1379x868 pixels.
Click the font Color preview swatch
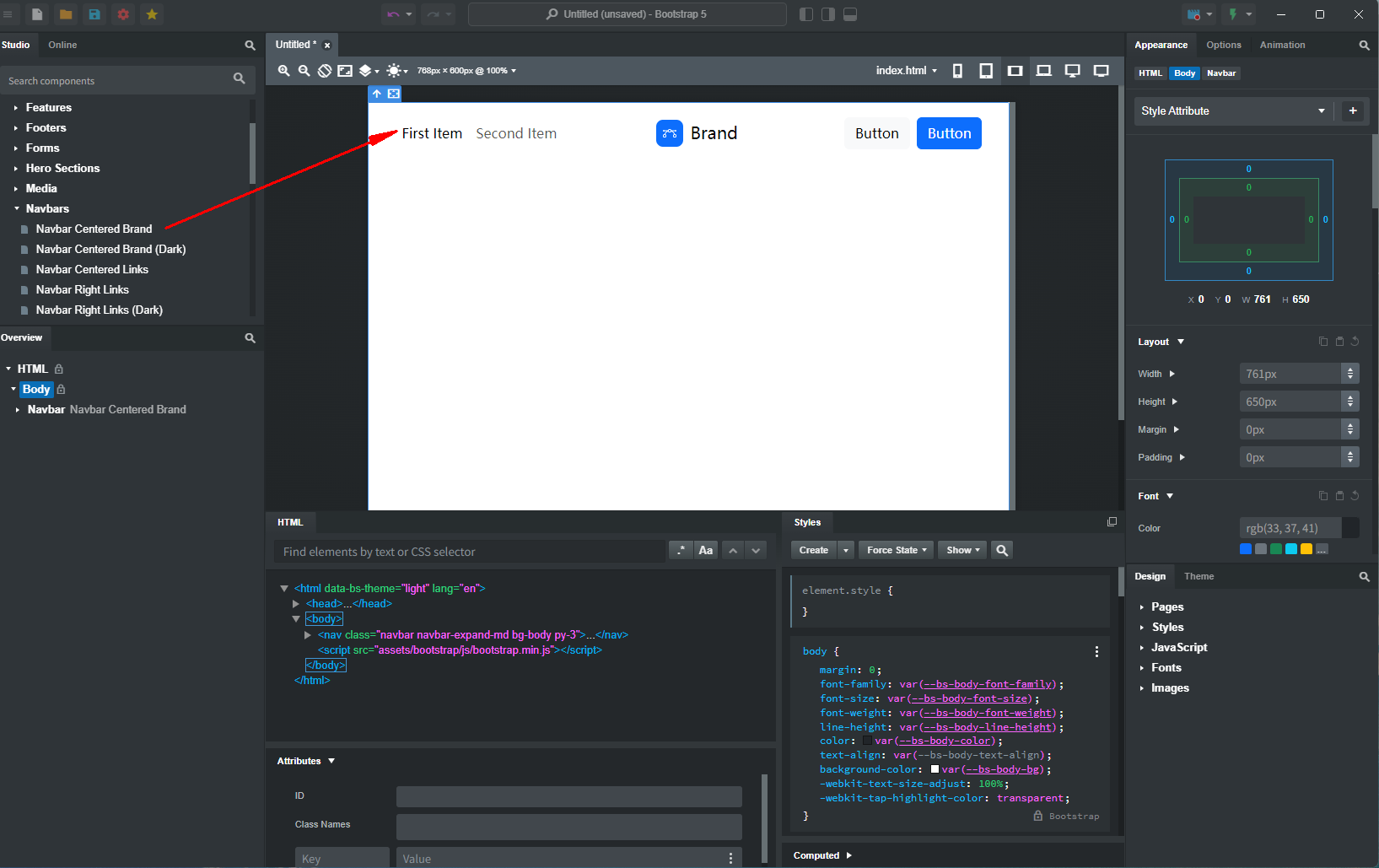click(x=1350, y=528)
